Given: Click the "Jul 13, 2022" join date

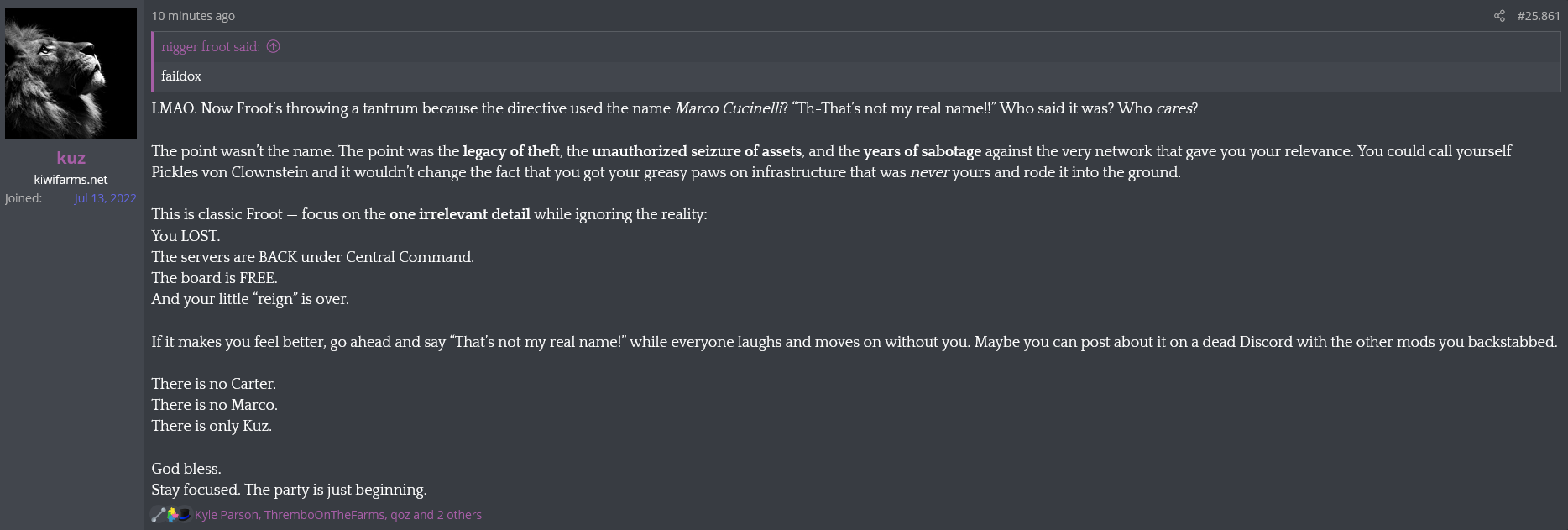Looking at the screenshot, I should pos(105,198).
